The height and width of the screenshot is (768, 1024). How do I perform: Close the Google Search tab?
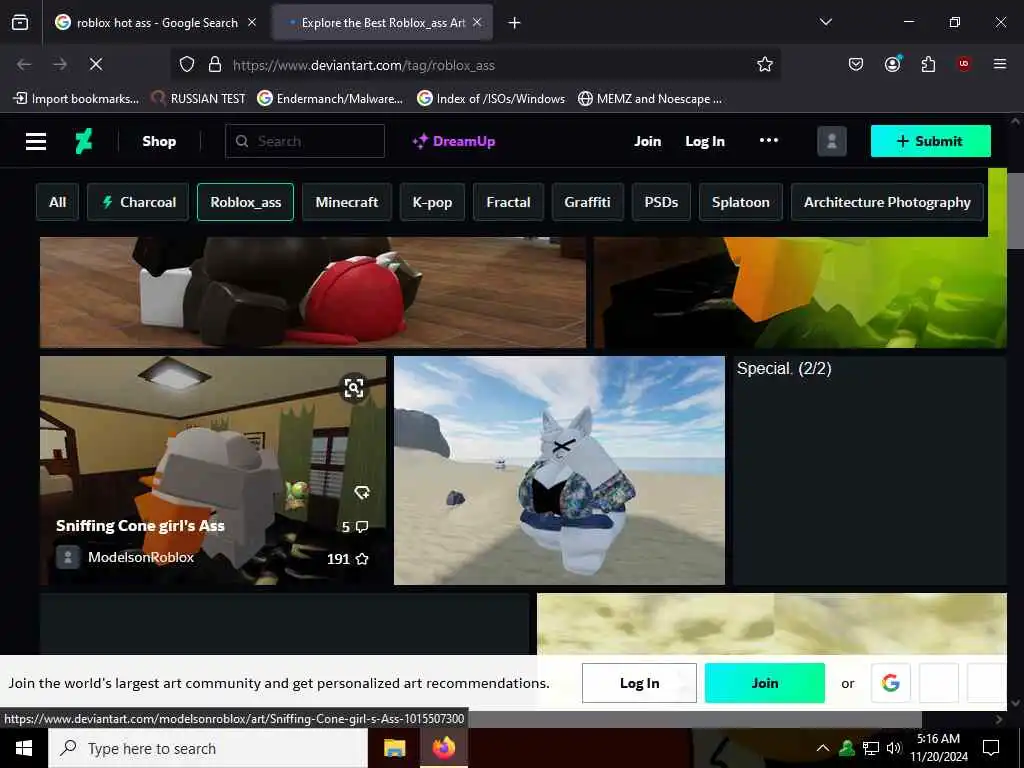[x=252, y=22]
